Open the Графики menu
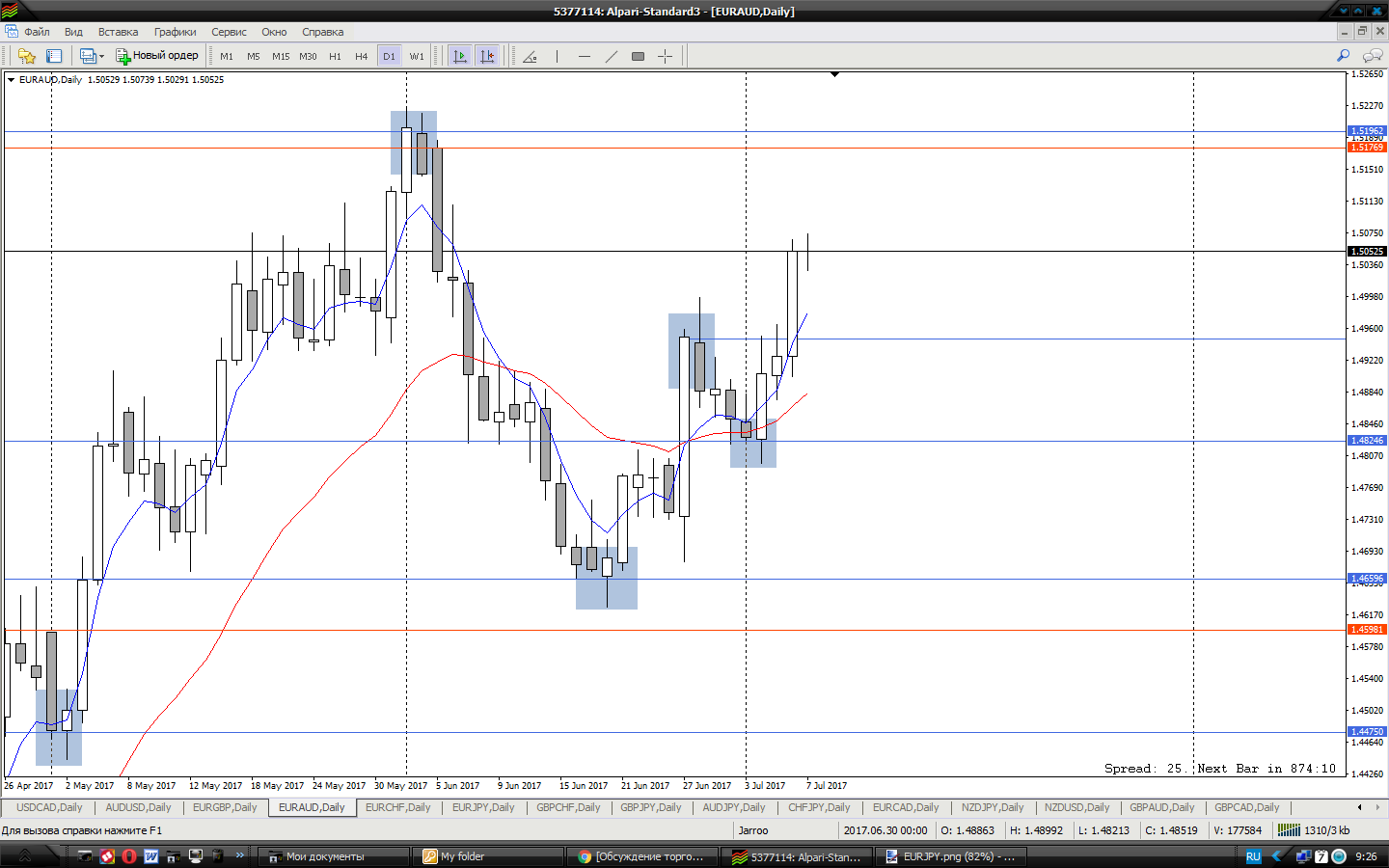Screen dimensions: 1389x868 [x=175, y=32]
